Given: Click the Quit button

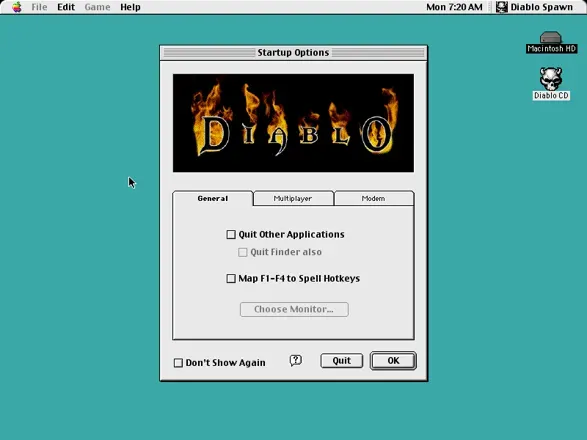Looking at the screenshot, I should coord(342,361).
